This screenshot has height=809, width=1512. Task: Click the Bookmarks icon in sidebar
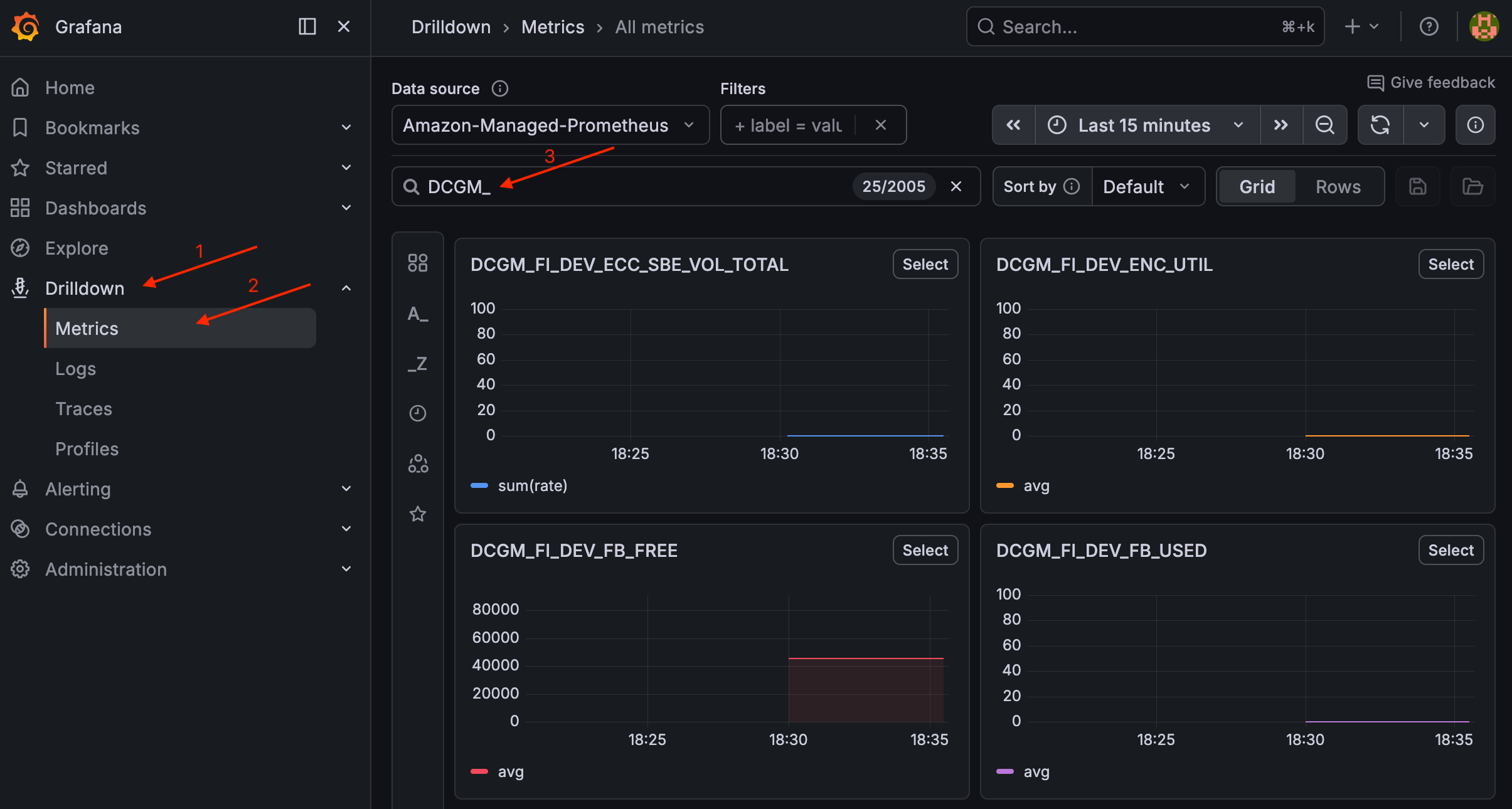pos(20,127)
